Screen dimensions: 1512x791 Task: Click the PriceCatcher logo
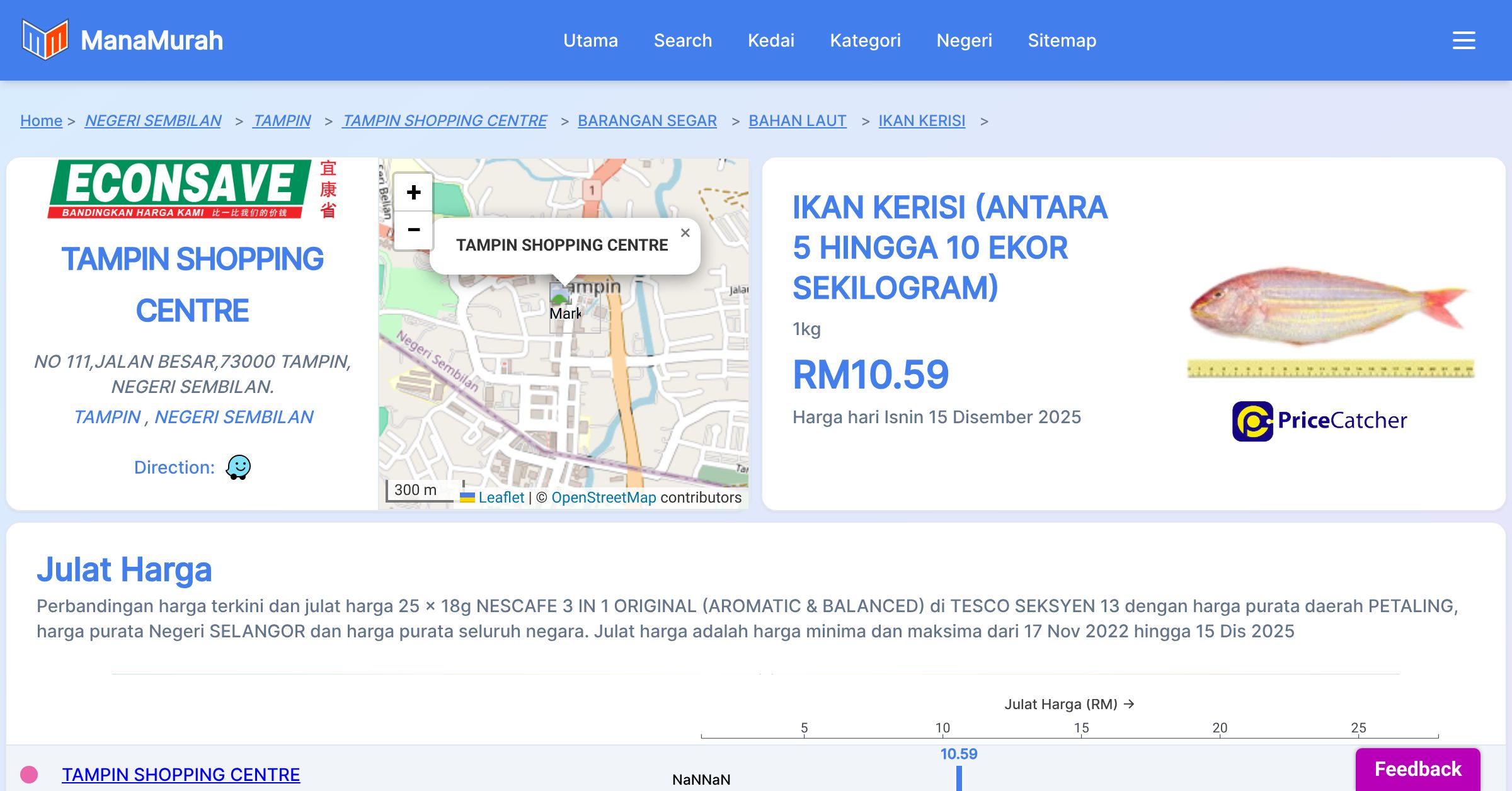pos(1319,421)
